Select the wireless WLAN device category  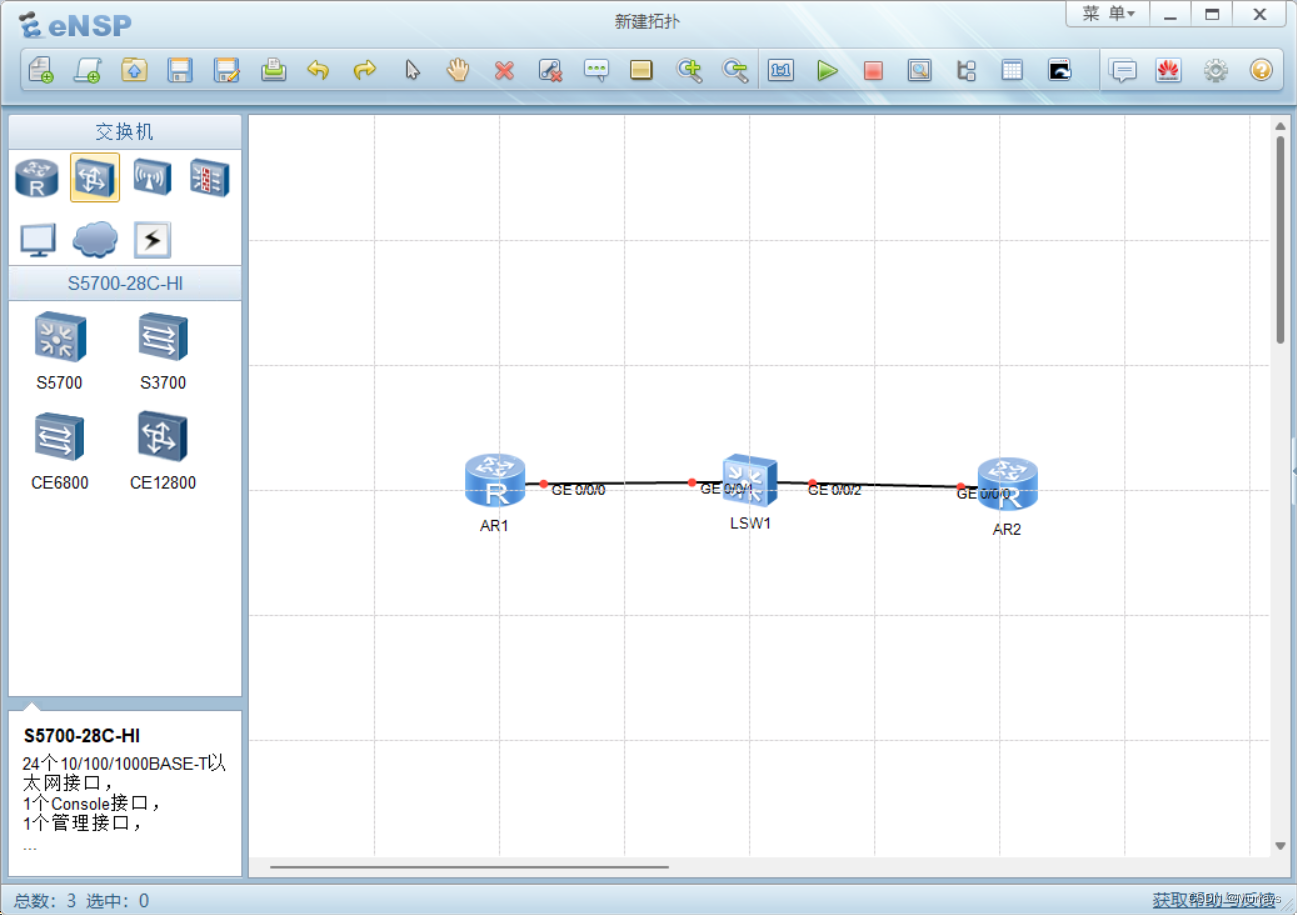pos(152,178)
